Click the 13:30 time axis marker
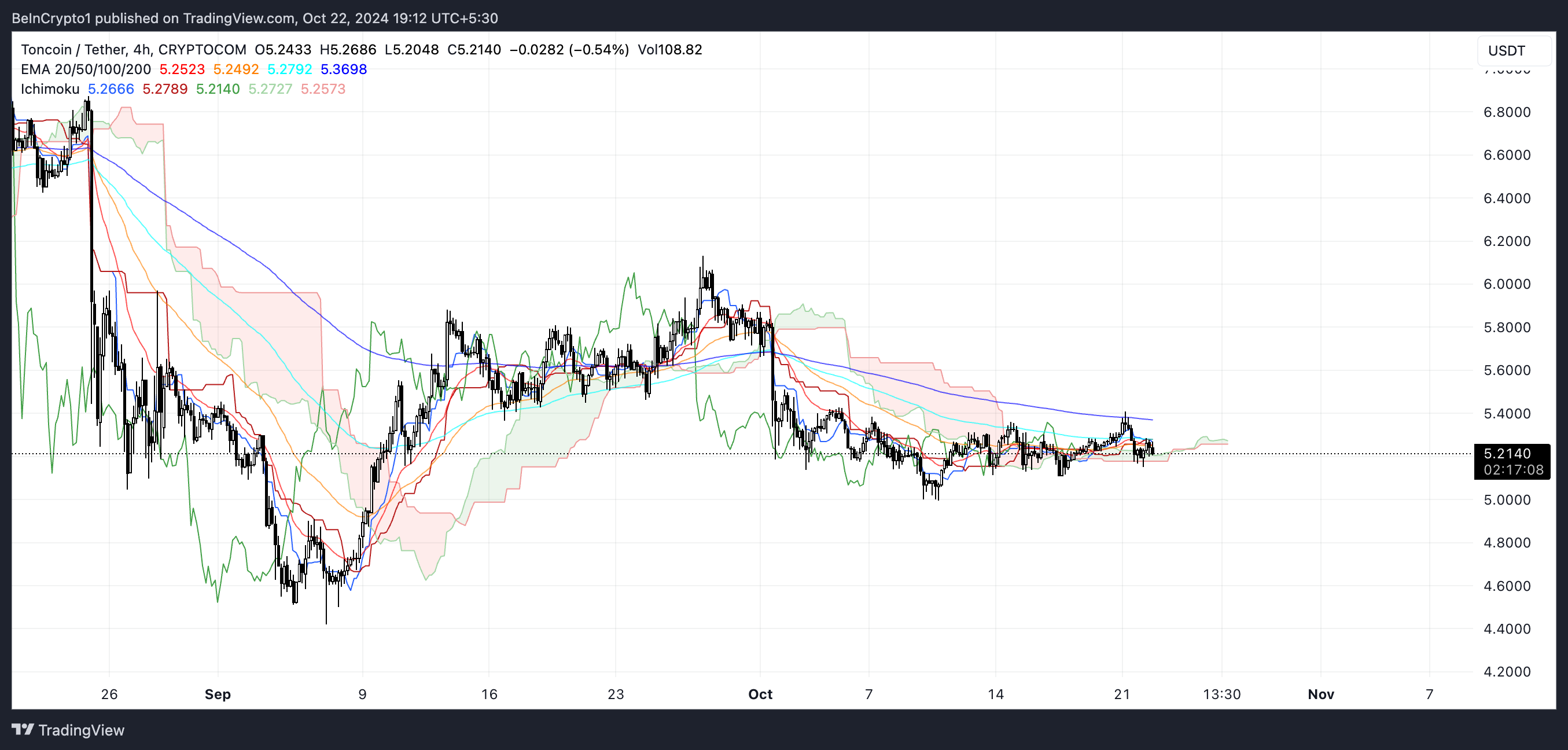1568x750 pixels. click(1221, 694)
